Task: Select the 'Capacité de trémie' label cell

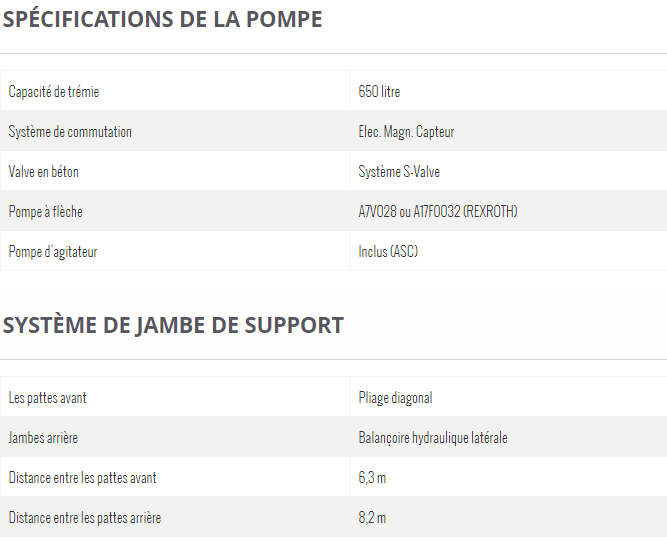Action: [175, 91]
